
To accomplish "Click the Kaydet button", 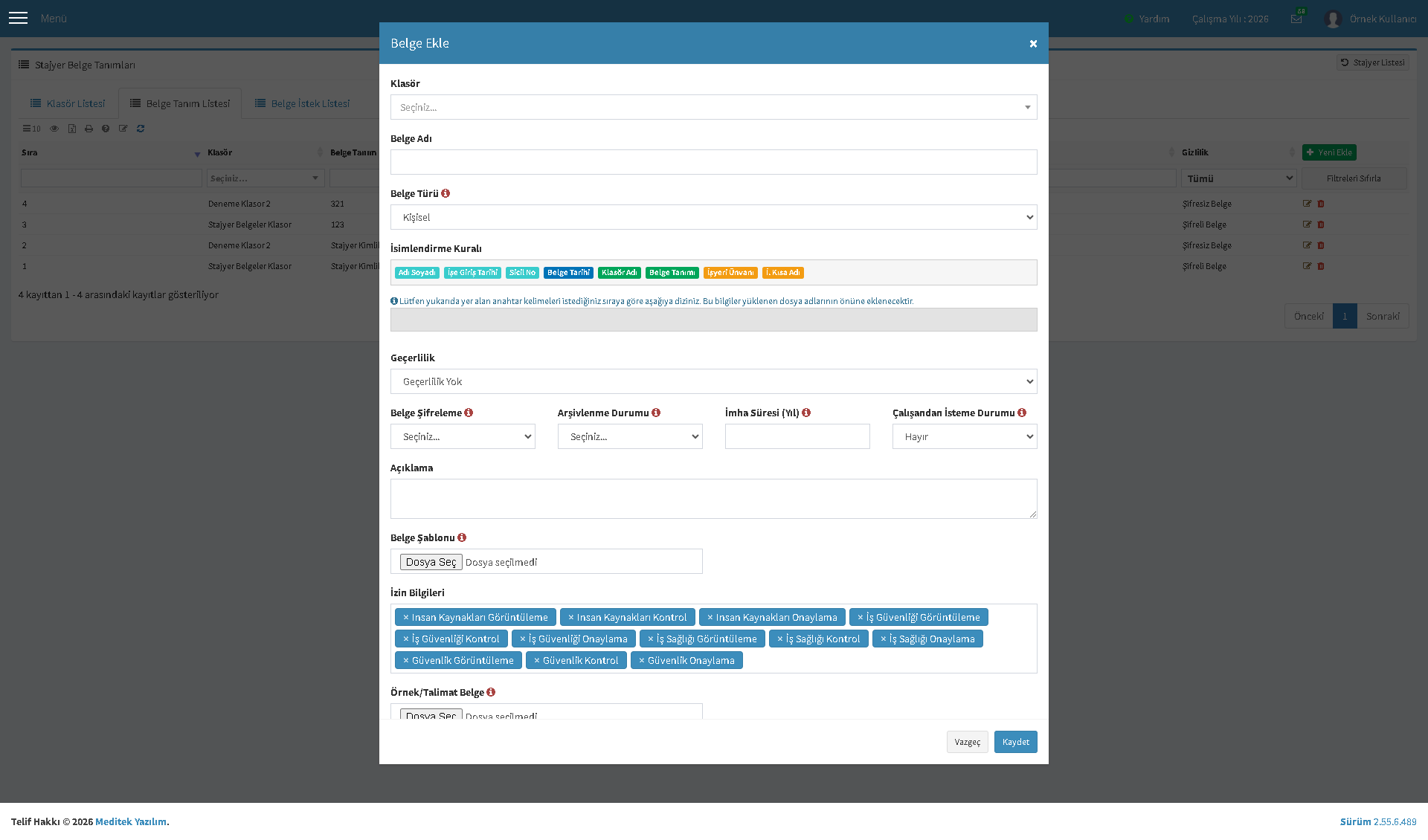I will pyautogui.click(x=1016, y=742).
